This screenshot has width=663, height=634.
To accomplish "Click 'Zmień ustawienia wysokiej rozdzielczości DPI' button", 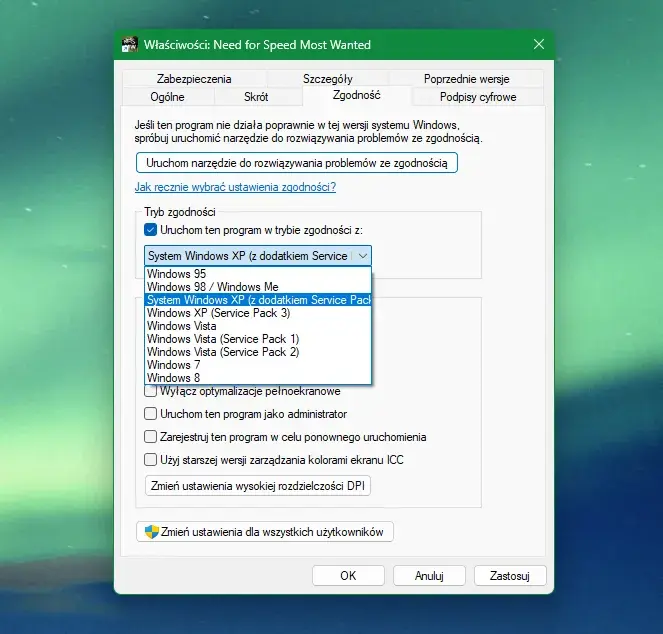I will tap(258, 486).
